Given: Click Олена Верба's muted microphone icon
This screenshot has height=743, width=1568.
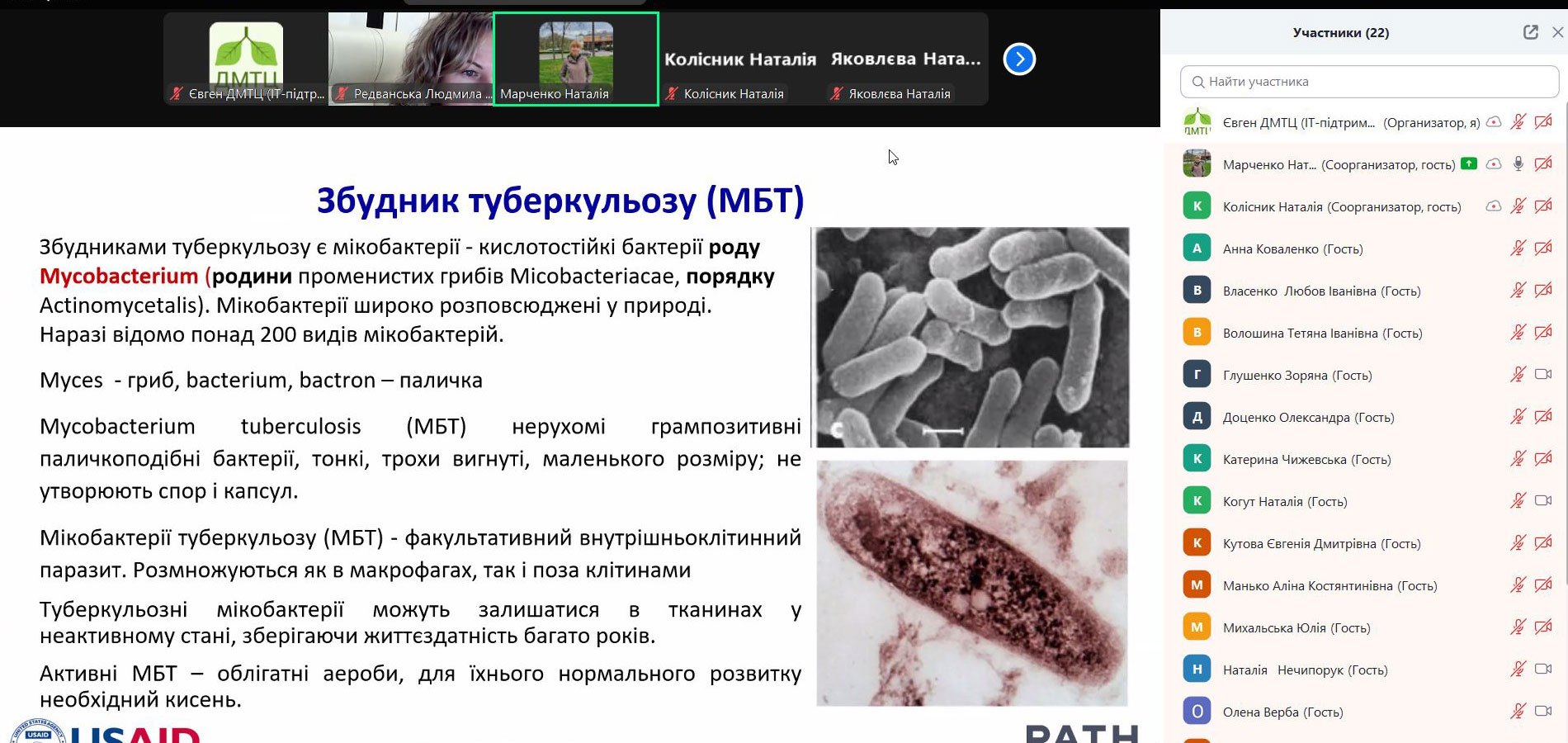Looking at the screenshot, I should click(1518, 711).
